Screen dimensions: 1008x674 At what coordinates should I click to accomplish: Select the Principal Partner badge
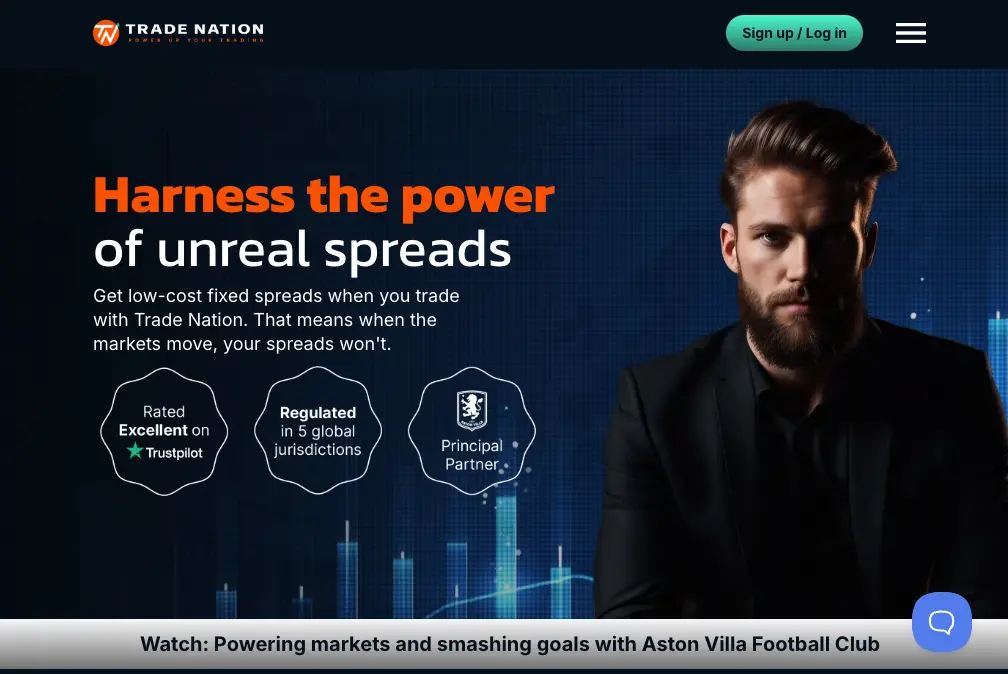[472, 431]
